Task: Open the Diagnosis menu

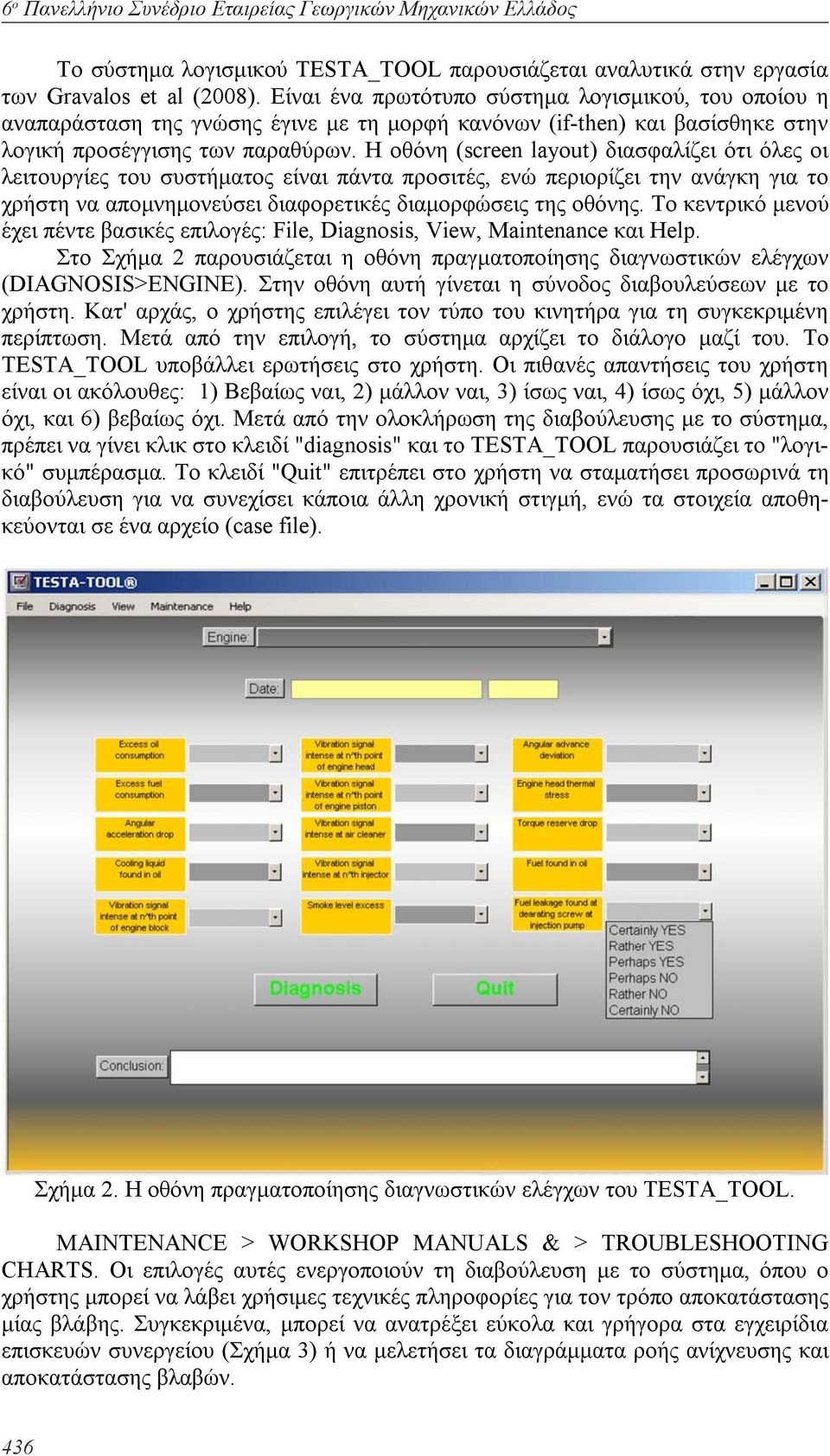Action: (73, 607)
